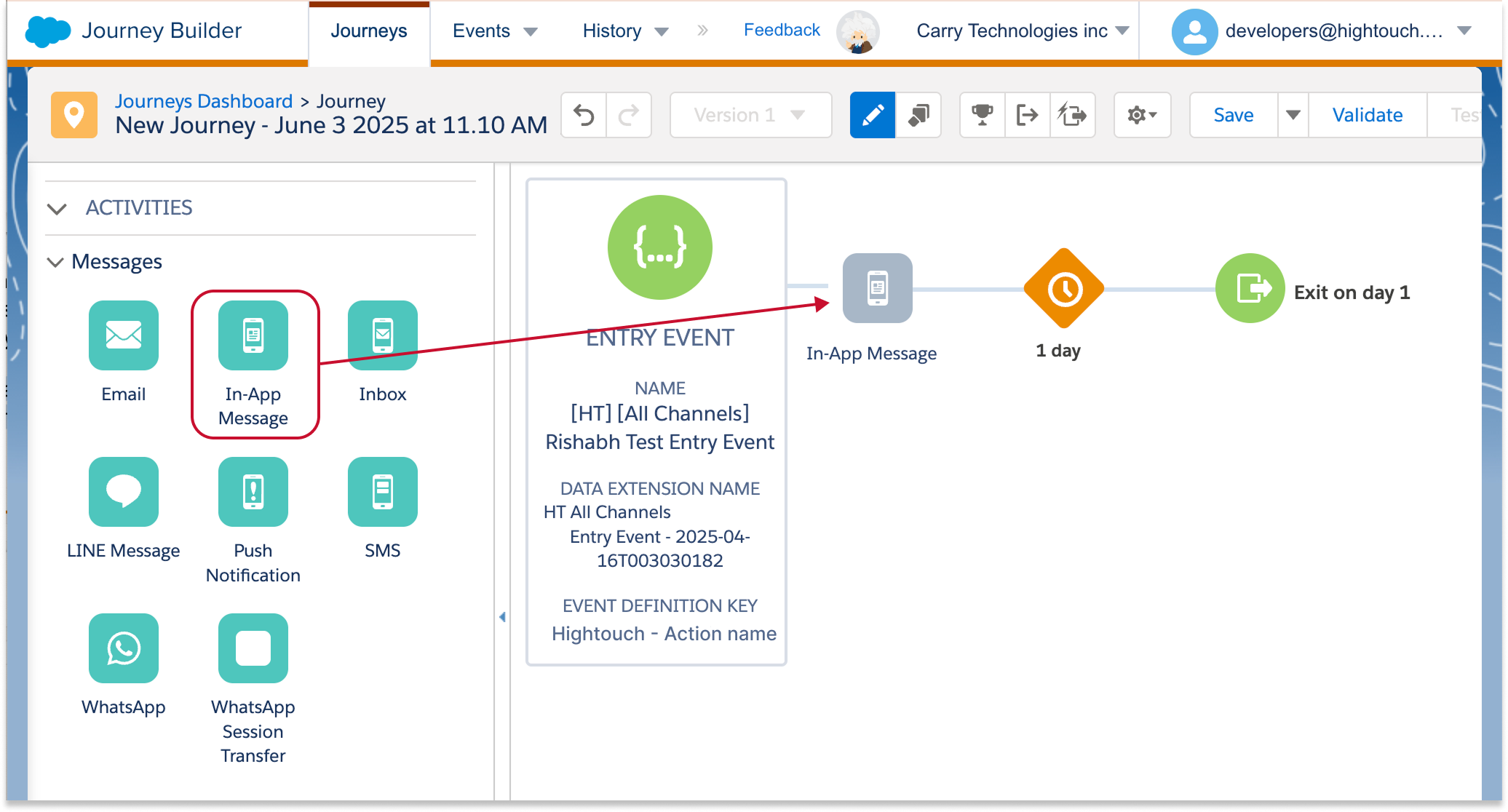The width and height of the screenshot is (1508, 812).
Task: Open the Journeys Dashboard link
Action: [x=203, y=101]
